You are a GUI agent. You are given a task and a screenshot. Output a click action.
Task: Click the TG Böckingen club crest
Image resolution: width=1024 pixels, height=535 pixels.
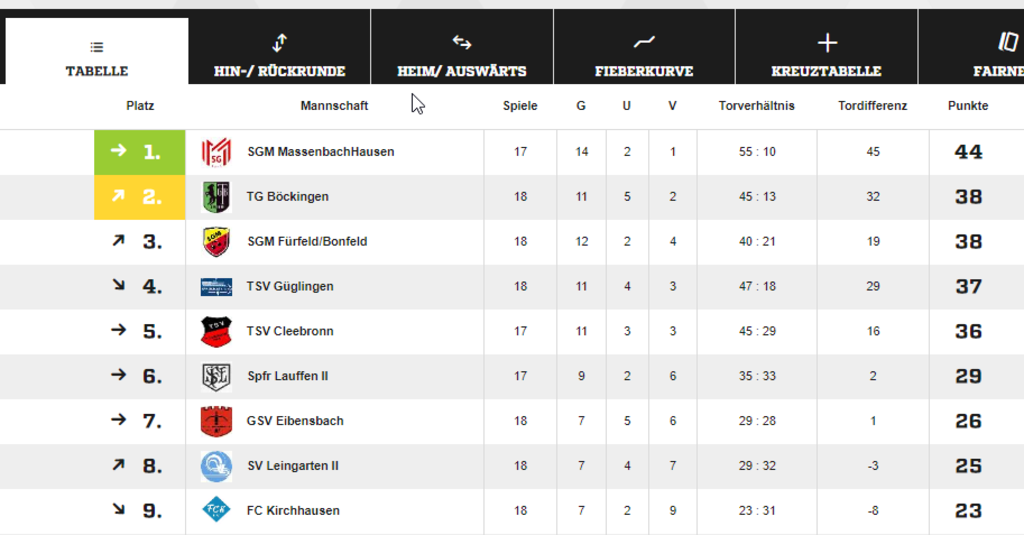[x=216, y=197]
